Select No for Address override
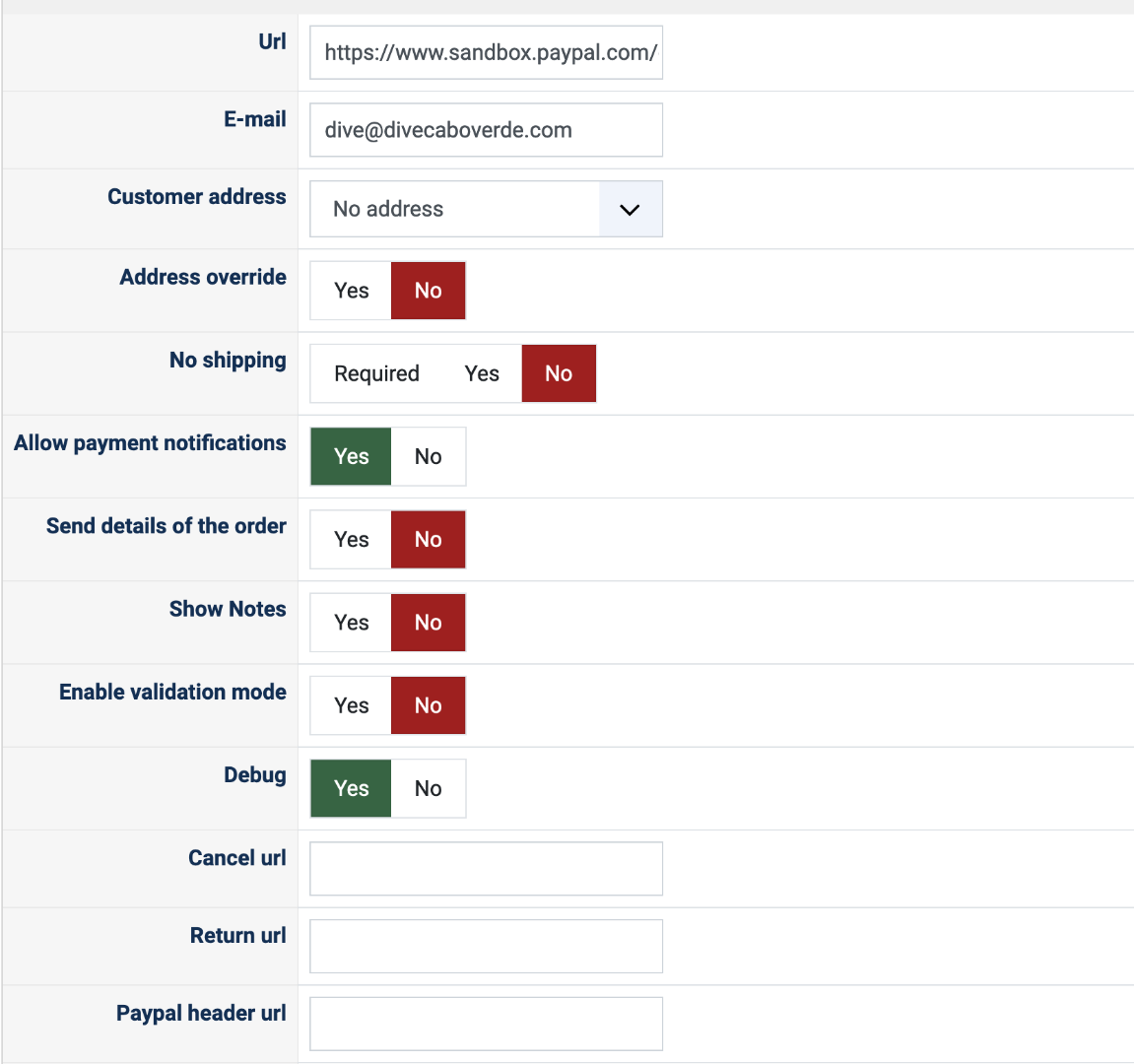 coord(428,291)
